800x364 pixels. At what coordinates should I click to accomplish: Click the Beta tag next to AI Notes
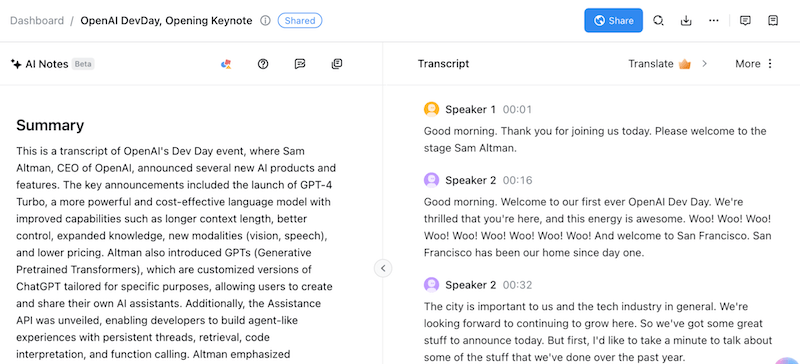83,64
